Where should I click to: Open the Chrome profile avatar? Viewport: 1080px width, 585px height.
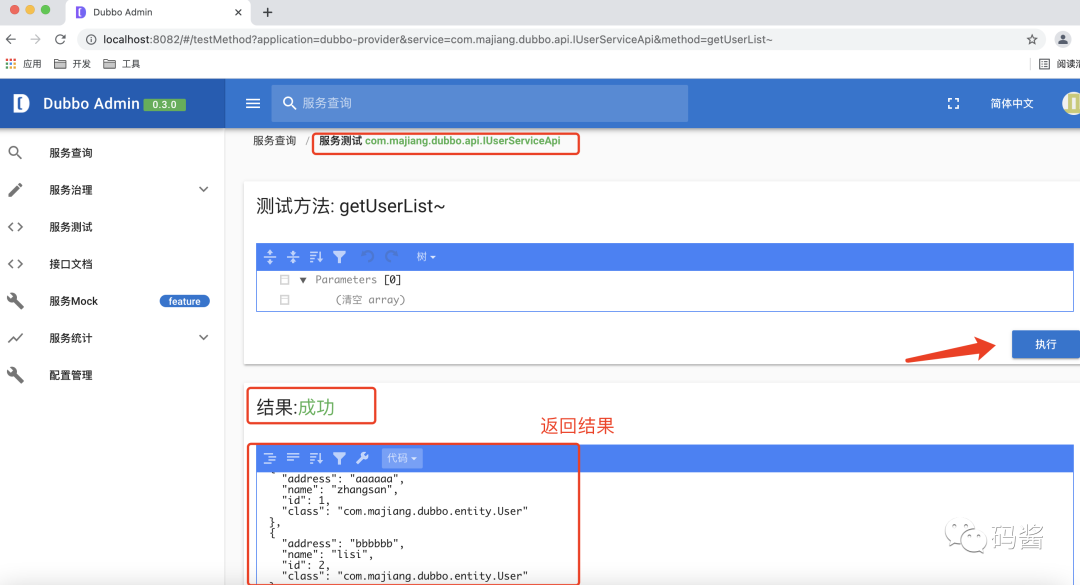1063,39
